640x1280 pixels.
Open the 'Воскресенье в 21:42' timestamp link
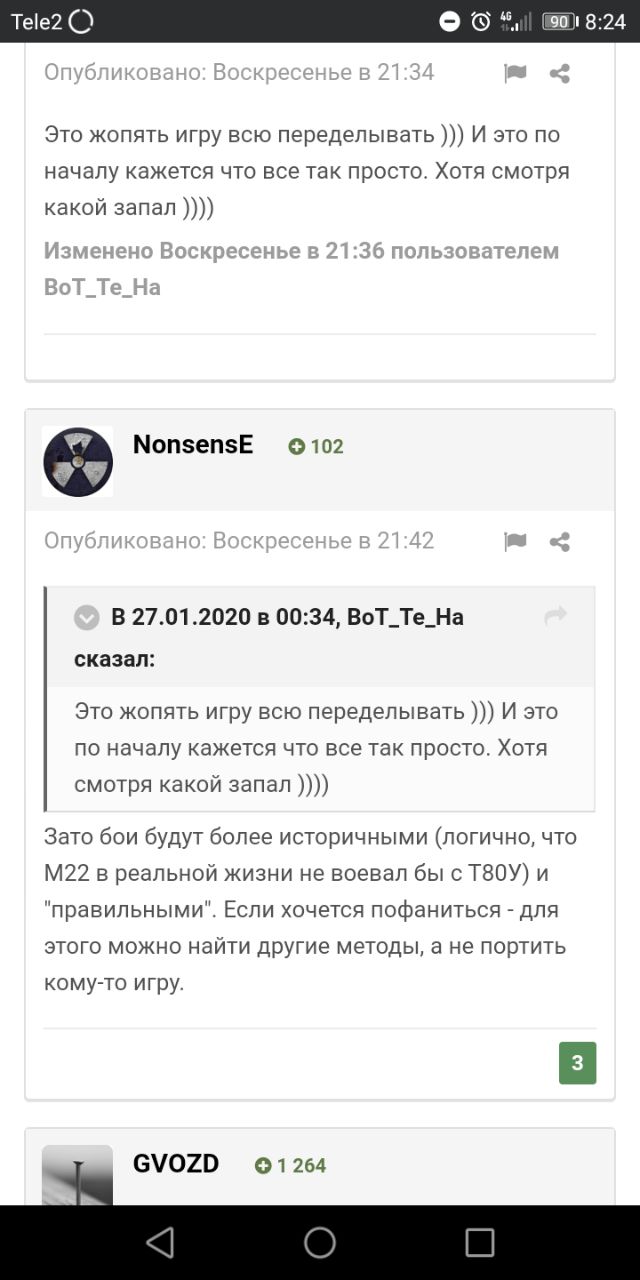click(x=323, y=541)
